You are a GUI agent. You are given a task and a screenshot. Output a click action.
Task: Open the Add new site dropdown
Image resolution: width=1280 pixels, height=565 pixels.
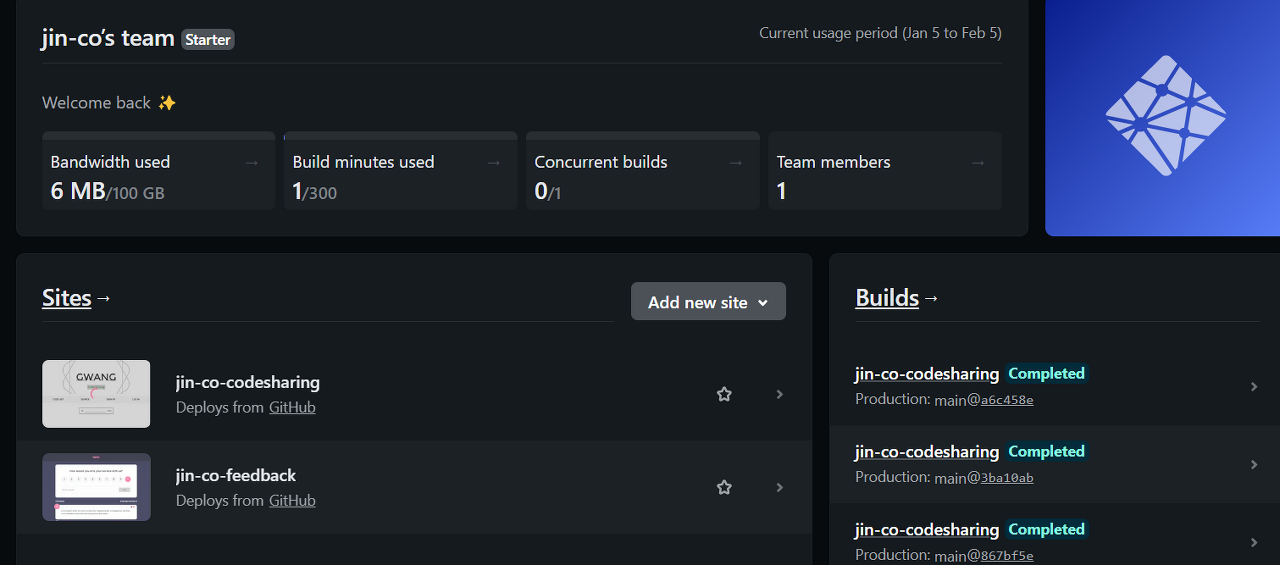pyautogui.click(x=708, y=302)
